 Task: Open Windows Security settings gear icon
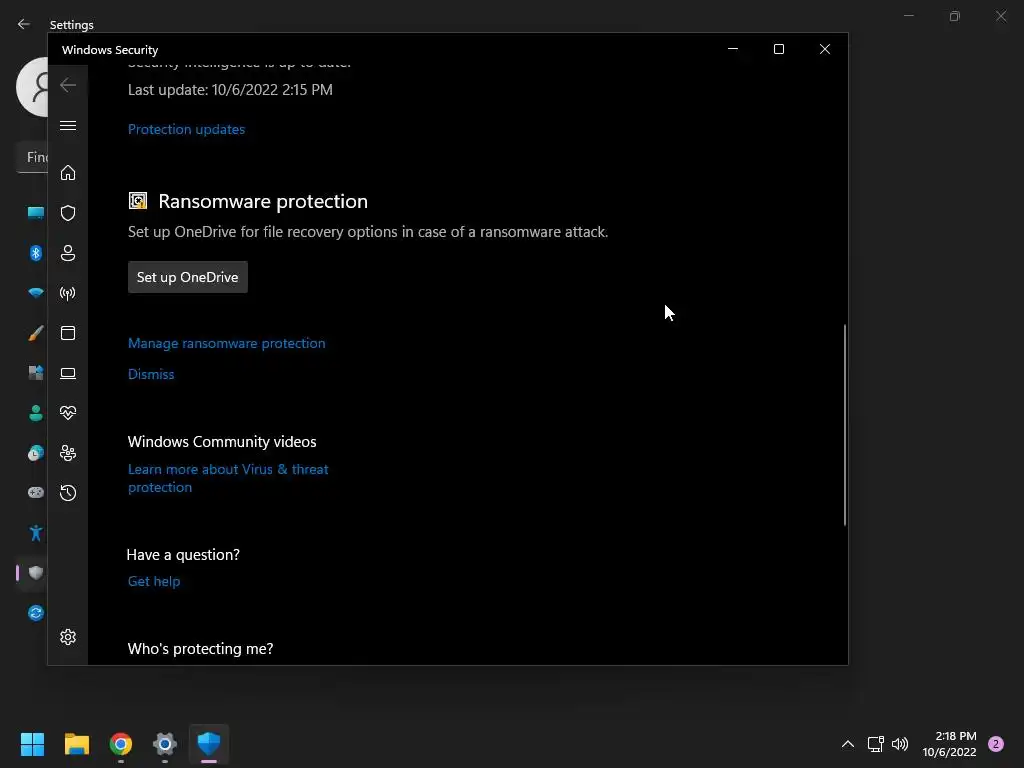68,637
